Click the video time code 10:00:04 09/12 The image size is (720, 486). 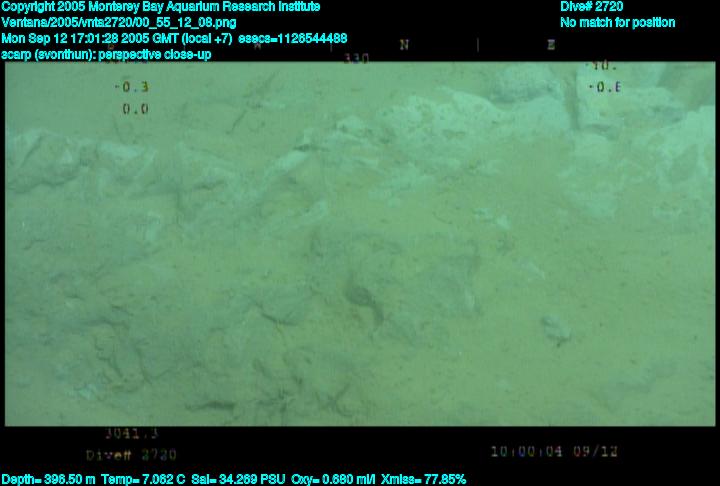tap(554, 452)
